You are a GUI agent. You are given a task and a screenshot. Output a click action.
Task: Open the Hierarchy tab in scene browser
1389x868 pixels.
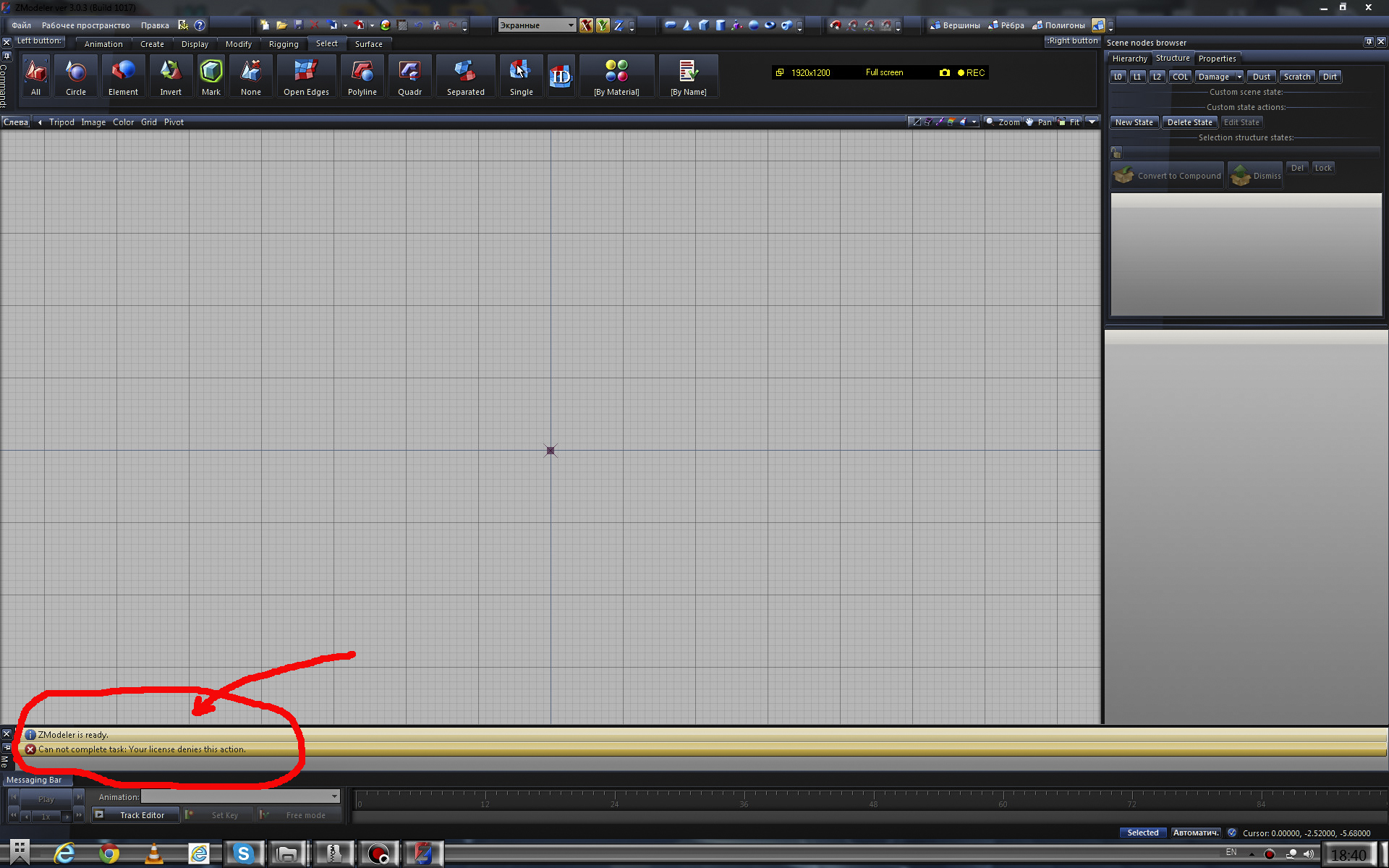click(x=1129, y=59)
